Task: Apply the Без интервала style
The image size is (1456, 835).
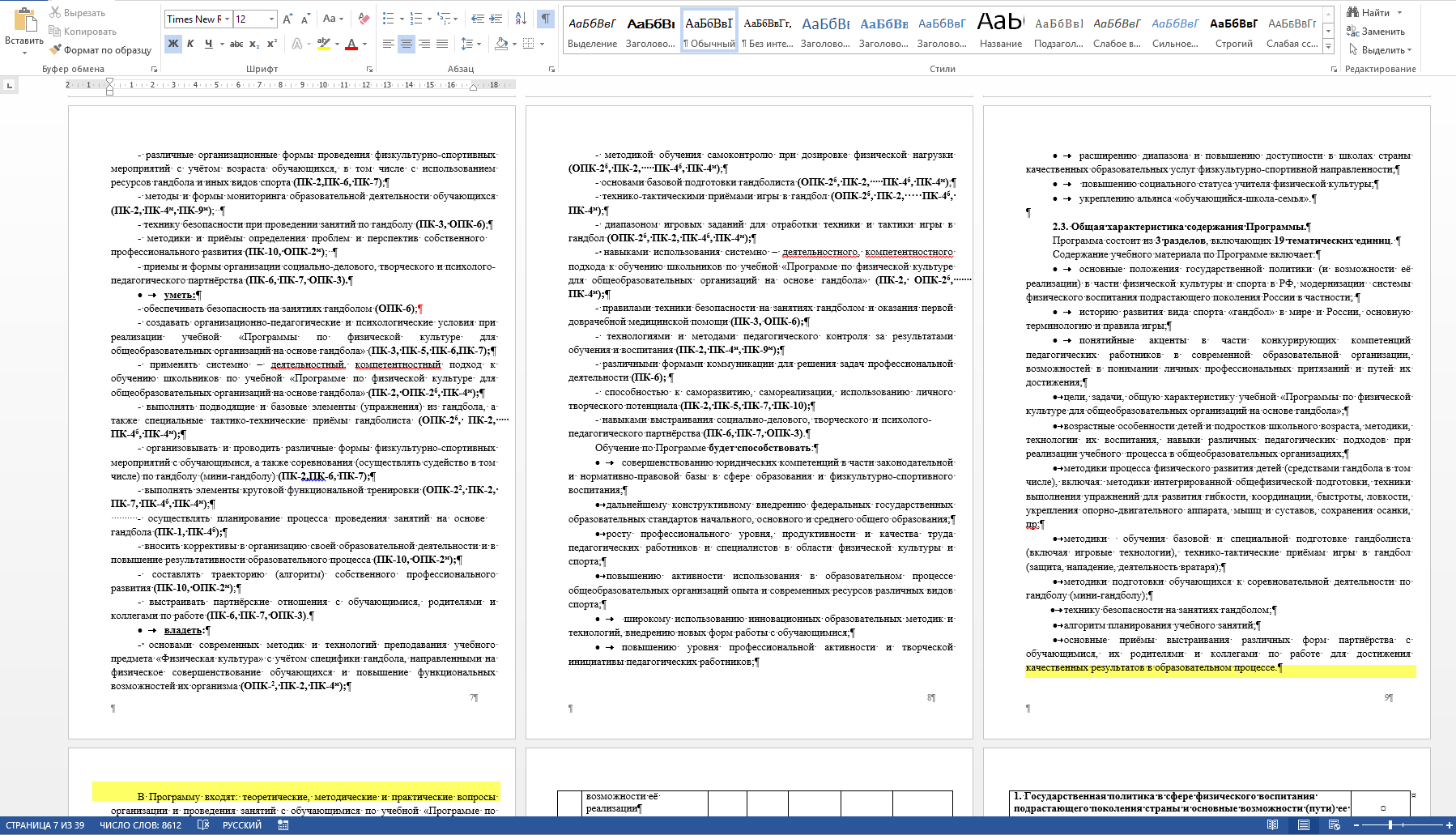Action: pyautogui.click(x=768, y=31)
